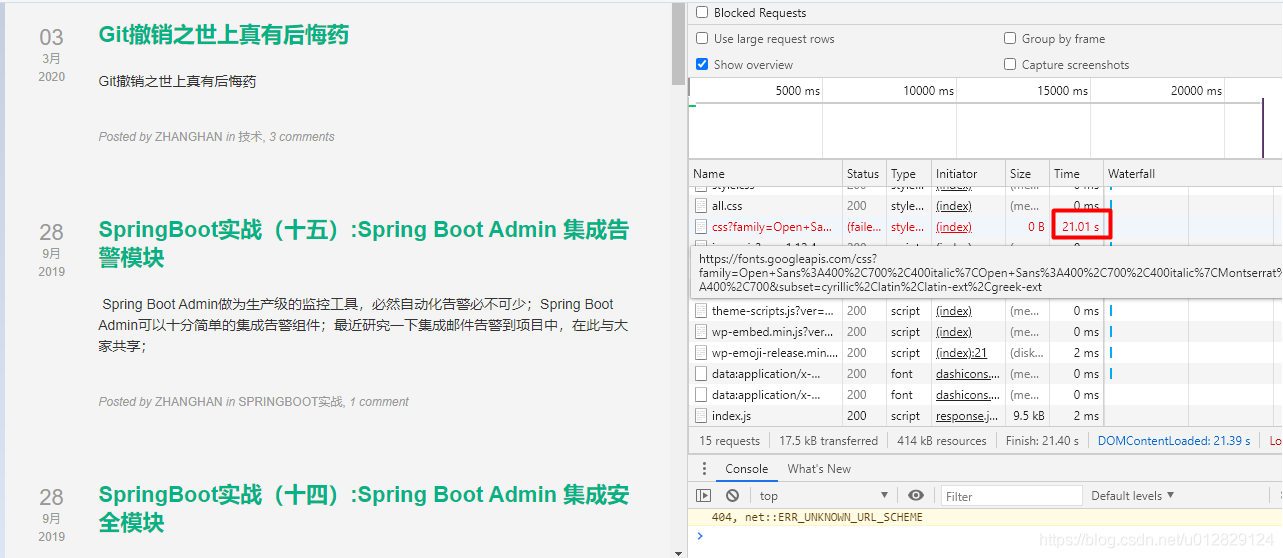Switch to the What's New tab
Viewport: 1283px width, 558px height.
pos(819,469)
